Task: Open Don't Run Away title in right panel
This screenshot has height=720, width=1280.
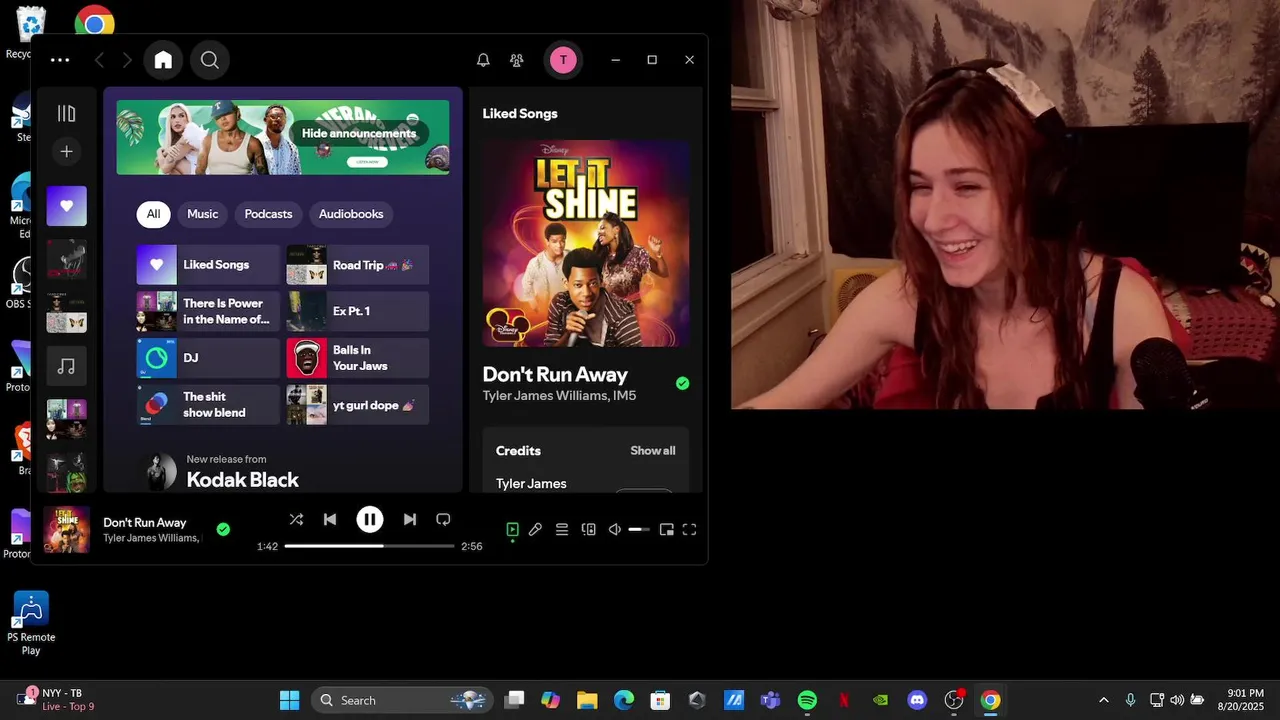Action: pos(555,374)
